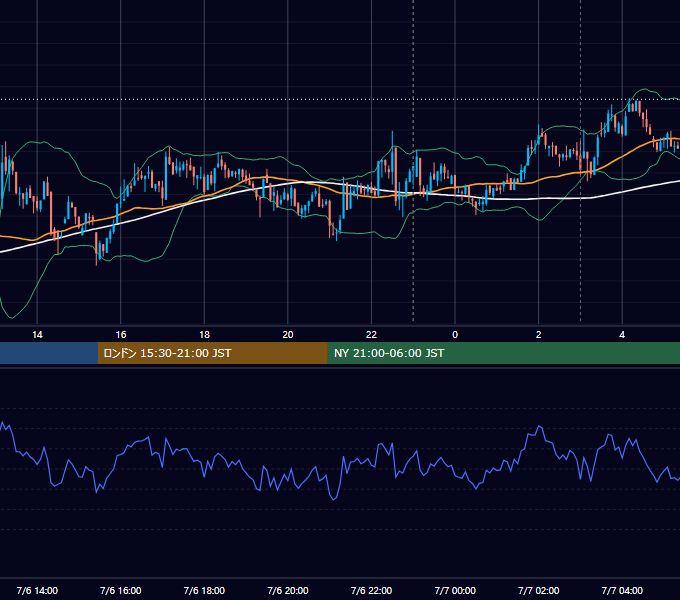Click the 7/6 18:00 date label
Viewport: 680px width, 600px height.
click(204, 590)
